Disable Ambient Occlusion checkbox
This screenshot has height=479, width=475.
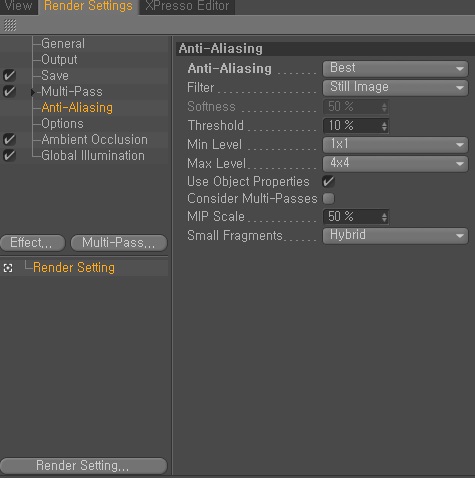(x=9, y=139)
